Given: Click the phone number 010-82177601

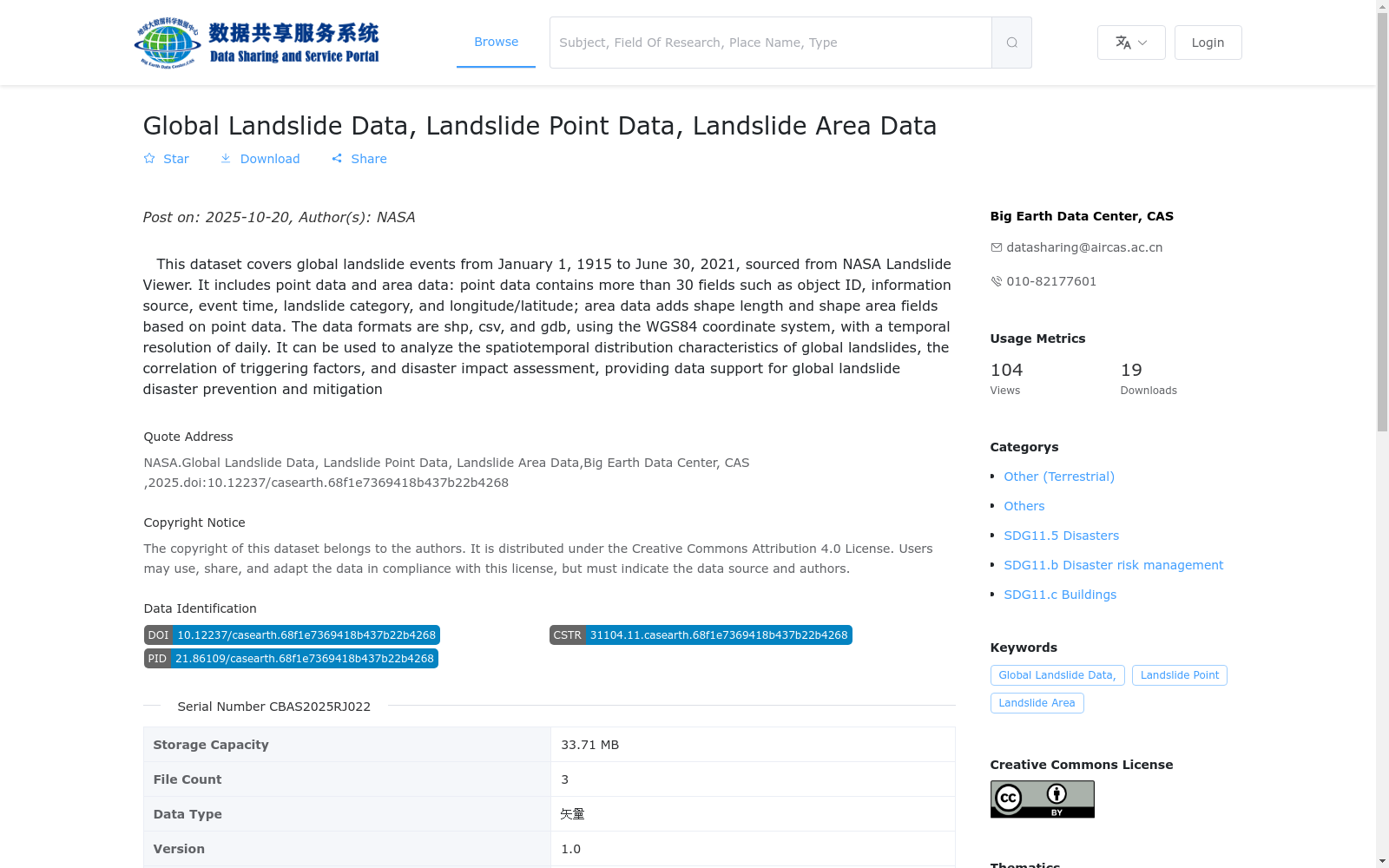Looking at the screenshot, I should coord(1051,281).
